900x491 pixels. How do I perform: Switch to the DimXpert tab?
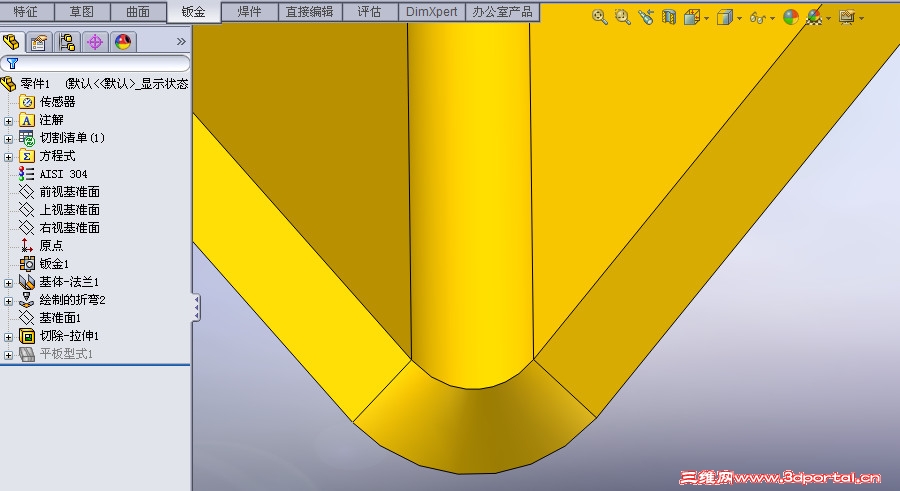pos(432,11)
